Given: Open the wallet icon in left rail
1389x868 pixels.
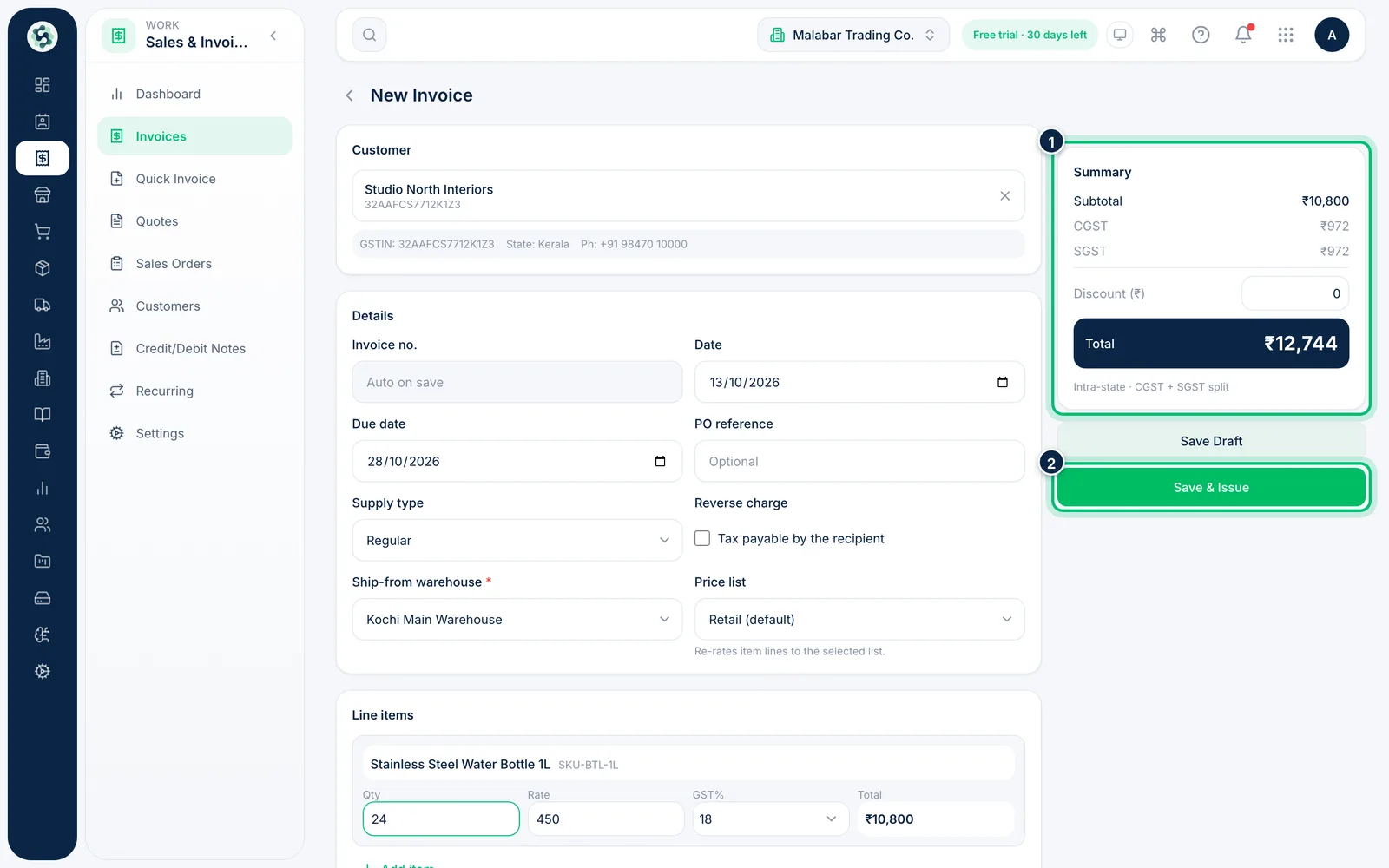Looking at the screenshot, I should pyautogui.click(x=43, y=451).
